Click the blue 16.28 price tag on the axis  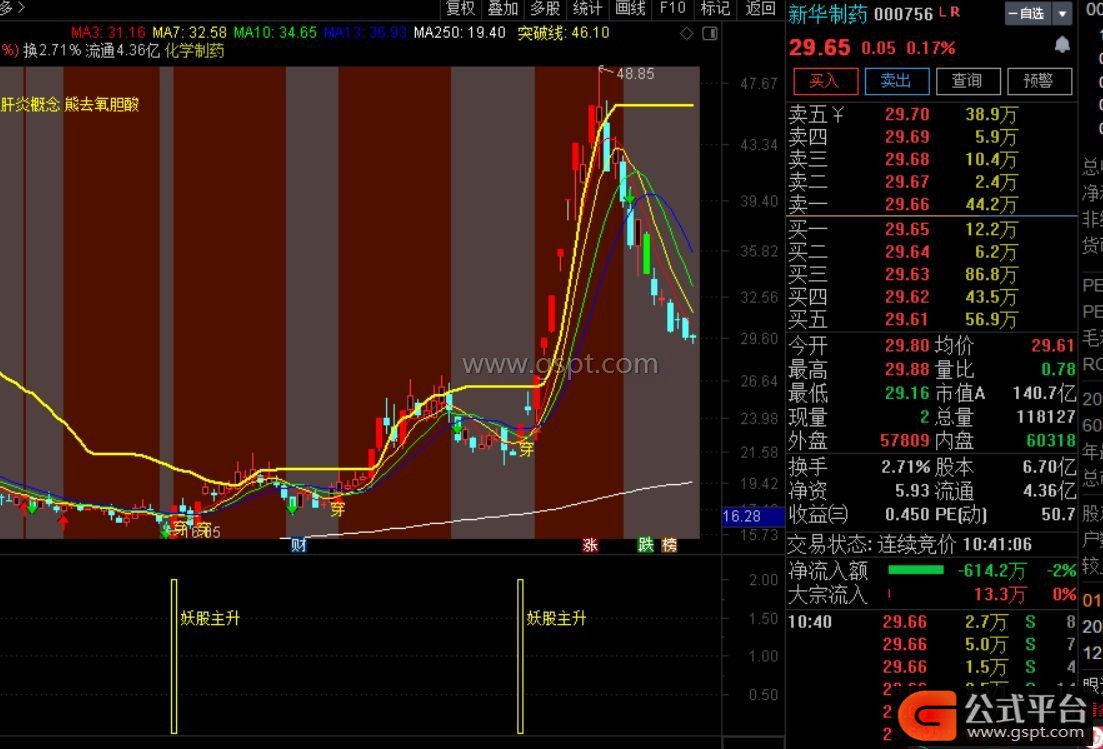(753, 516)
